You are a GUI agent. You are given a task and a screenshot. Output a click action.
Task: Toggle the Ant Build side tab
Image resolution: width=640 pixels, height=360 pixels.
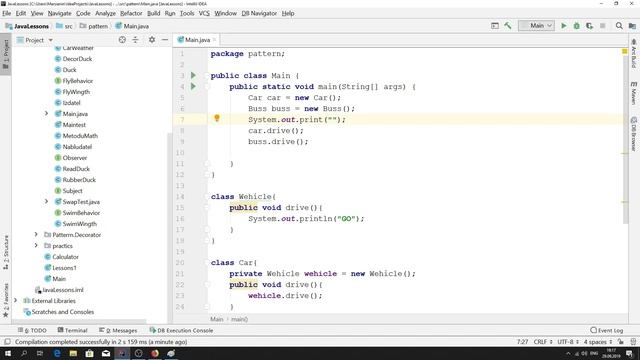coord(633,54)
